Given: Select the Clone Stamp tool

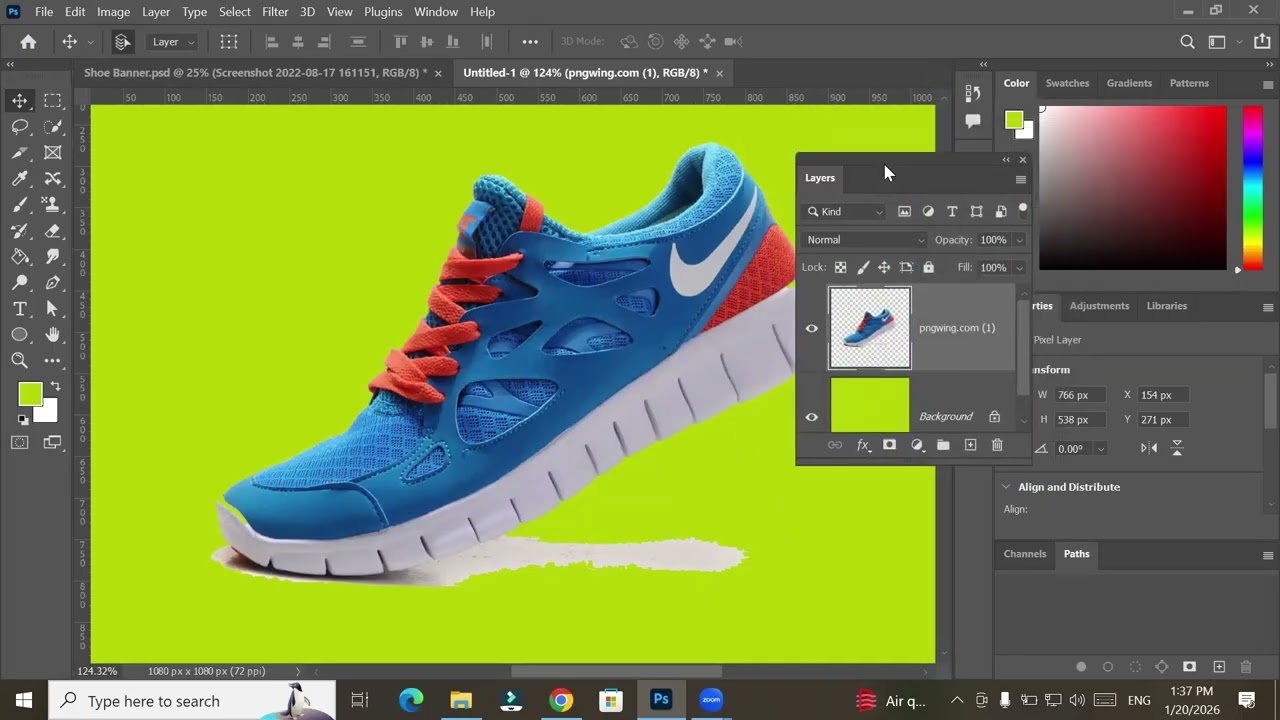Looking at the screenshot, I should 53,204.
